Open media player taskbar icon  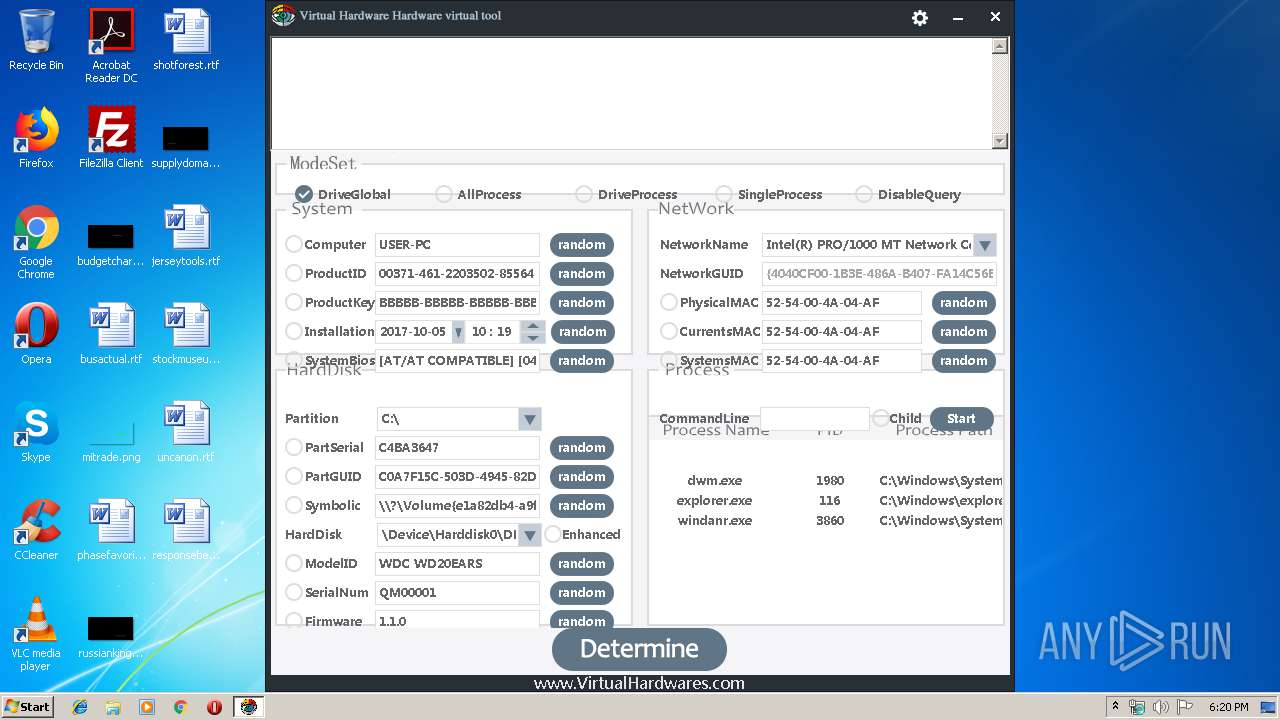tap(147, 707)
